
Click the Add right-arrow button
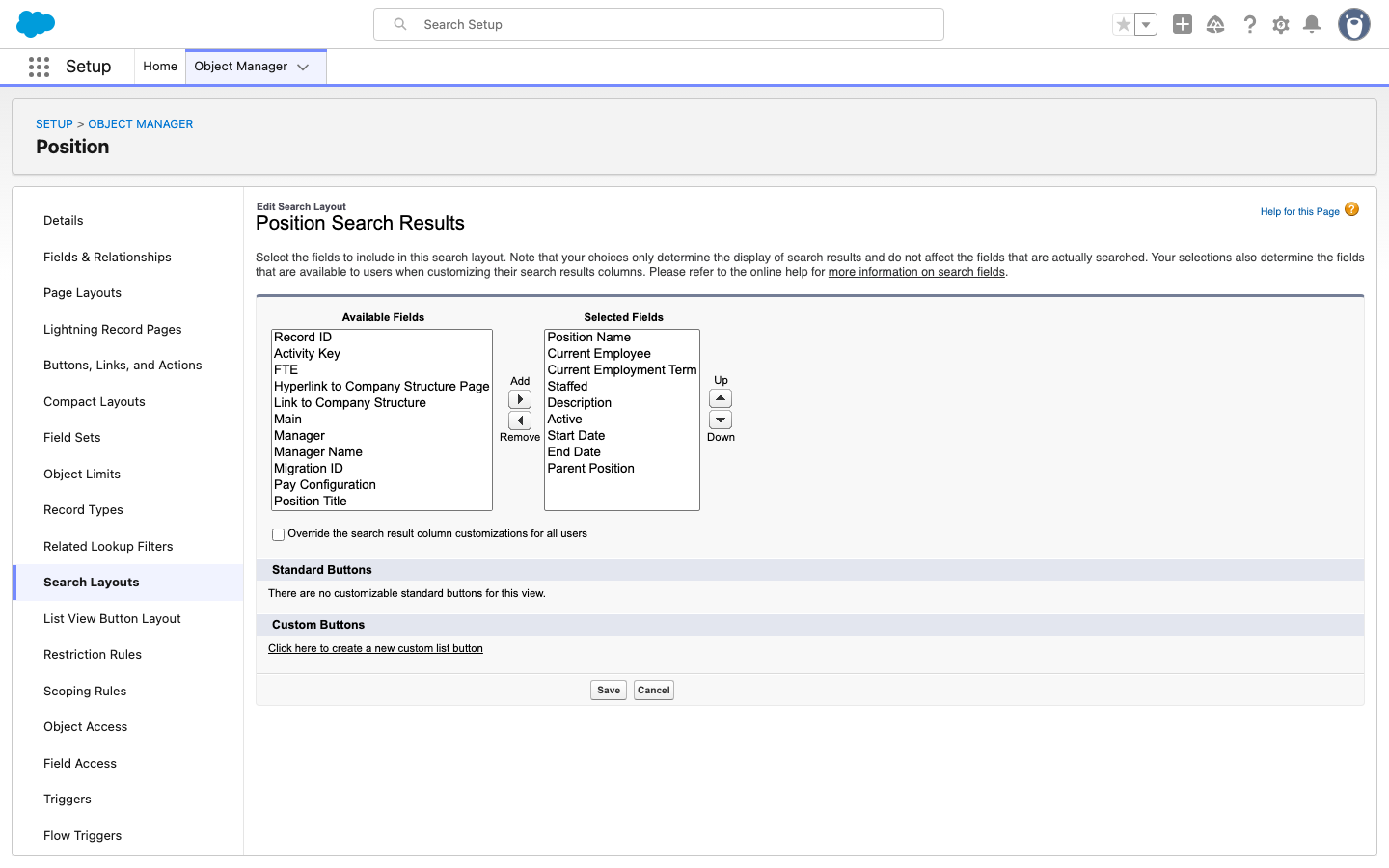(520, 399)
